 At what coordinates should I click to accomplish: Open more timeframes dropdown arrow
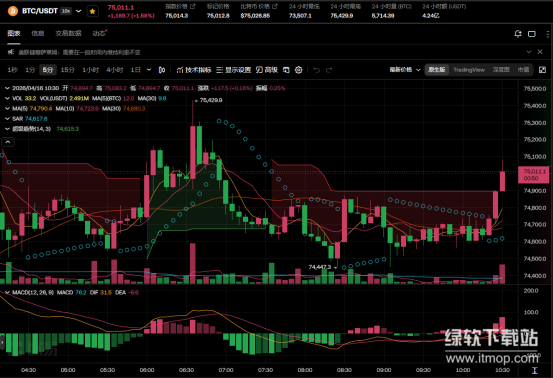[x=149, y=70]
